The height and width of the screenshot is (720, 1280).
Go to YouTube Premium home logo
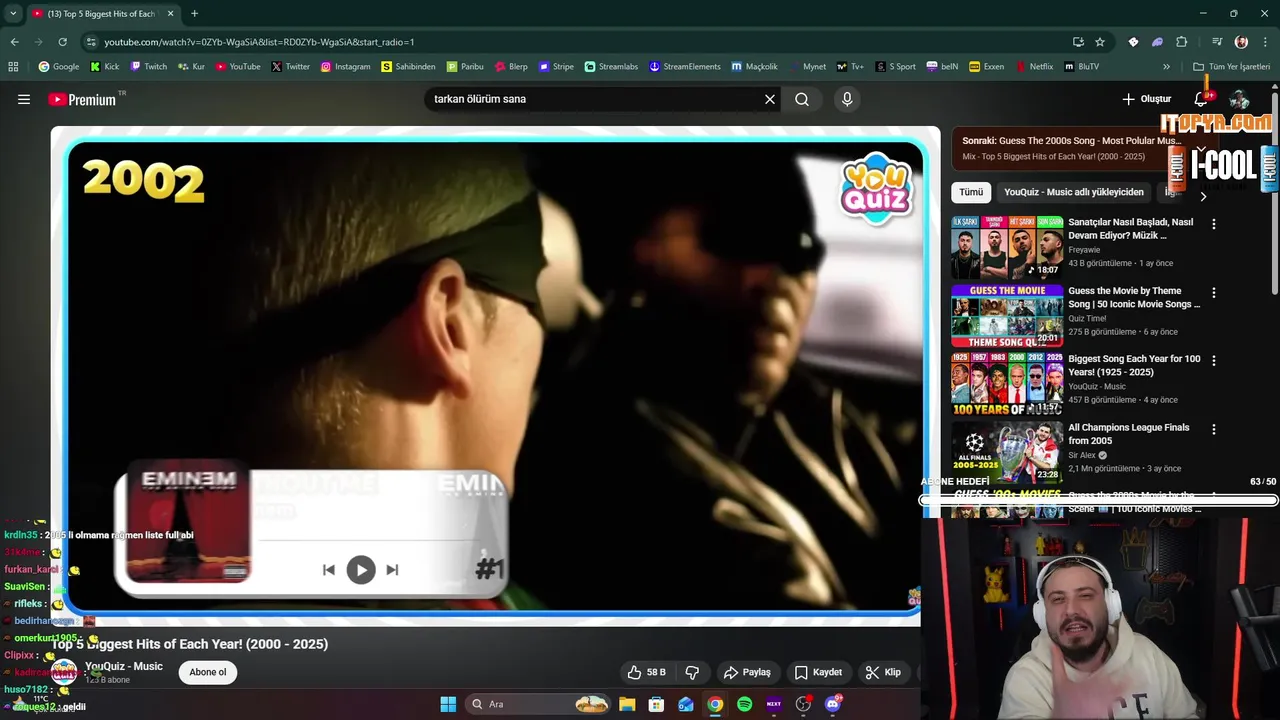pyautogui.click(x=83, y=99)
